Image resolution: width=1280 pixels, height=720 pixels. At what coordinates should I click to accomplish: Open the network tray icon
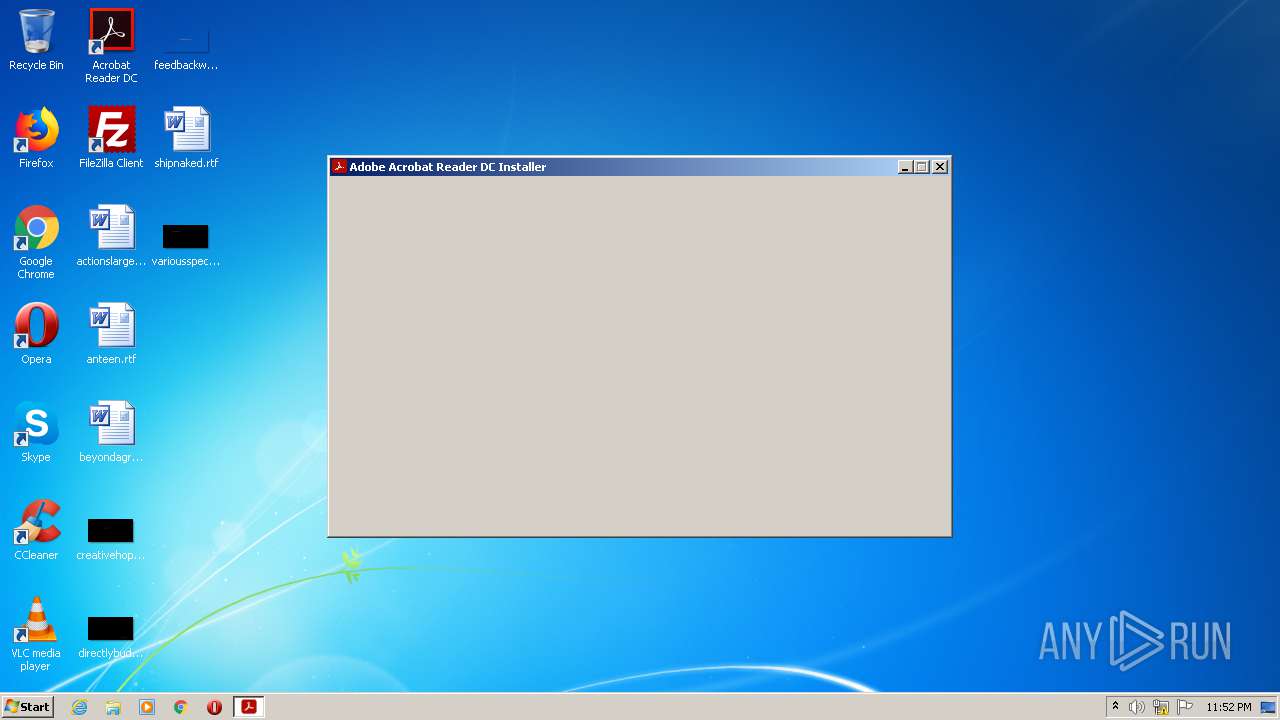1161,707
